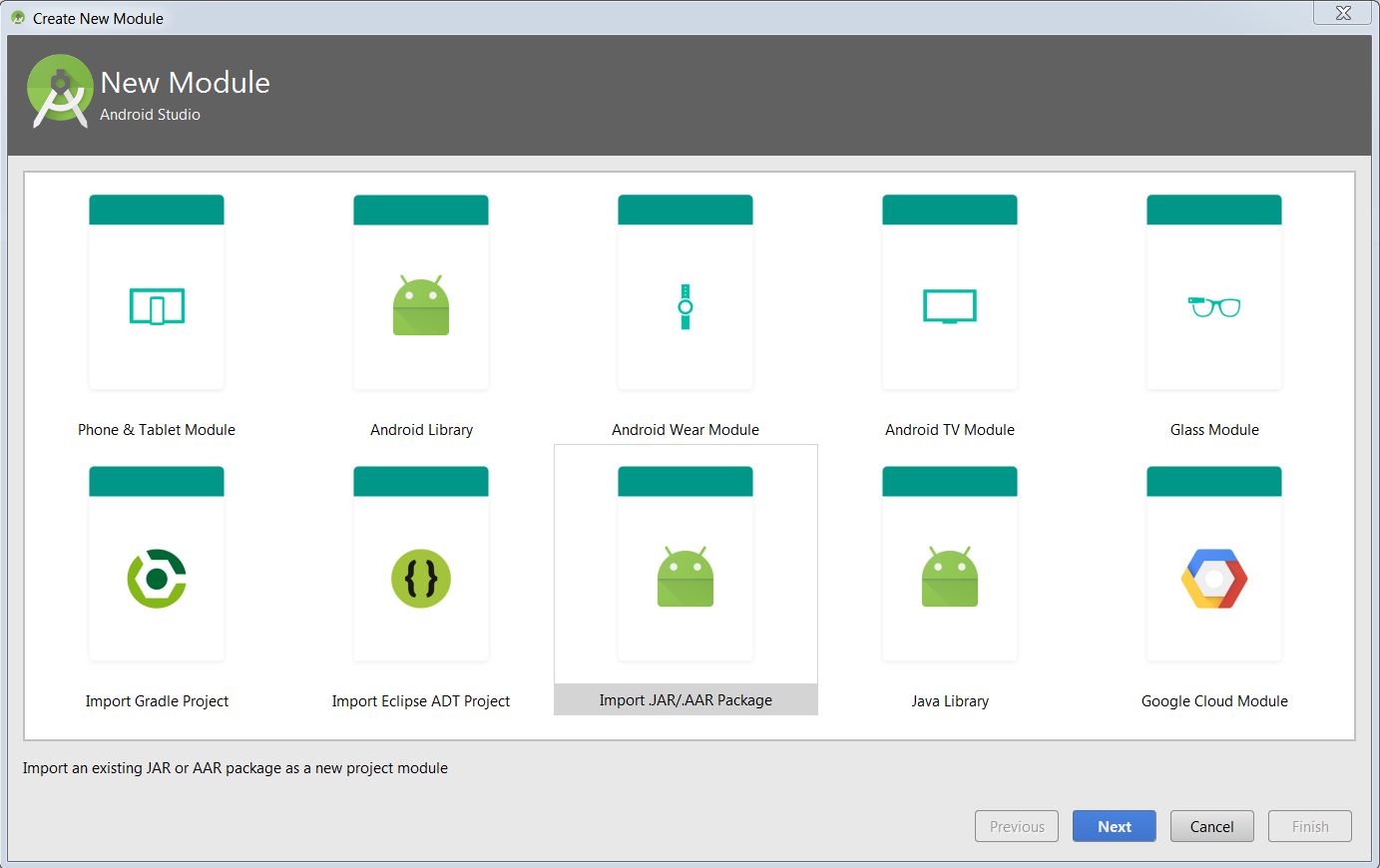Click the description text about JAR or AAR

(x=235, y=768)
